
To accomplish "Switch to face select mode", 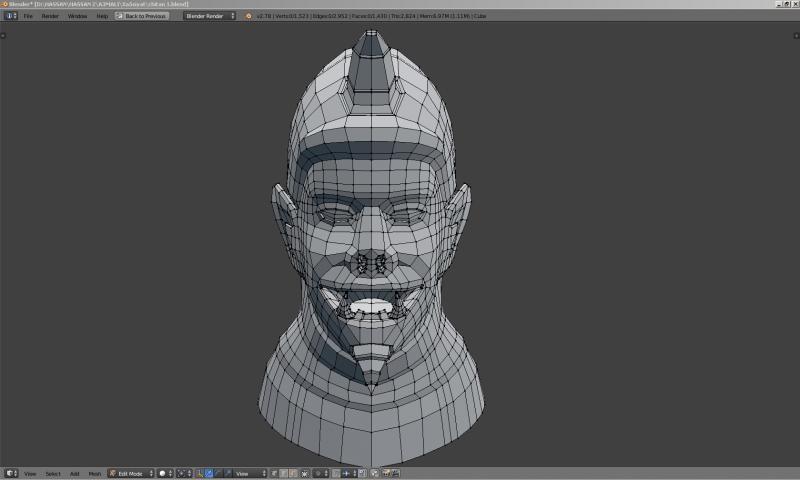I will pyautogui.click(x=293, y=473).
